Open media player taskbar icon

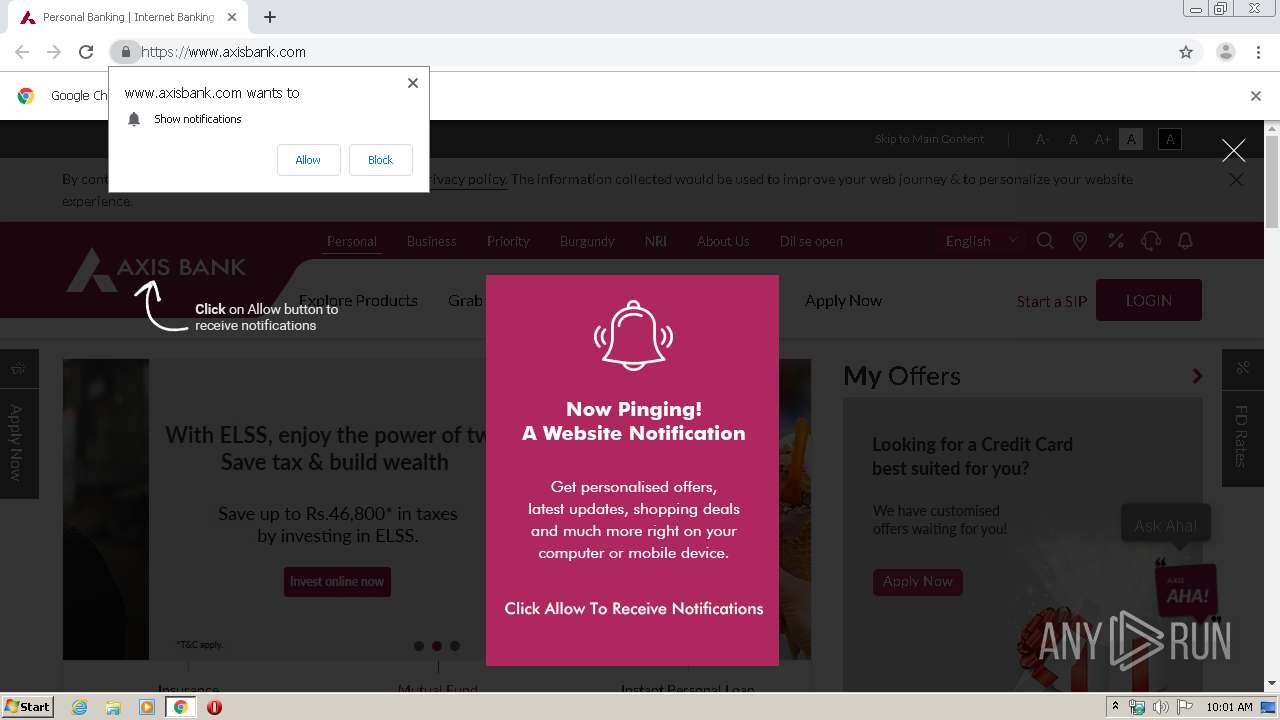147,707
